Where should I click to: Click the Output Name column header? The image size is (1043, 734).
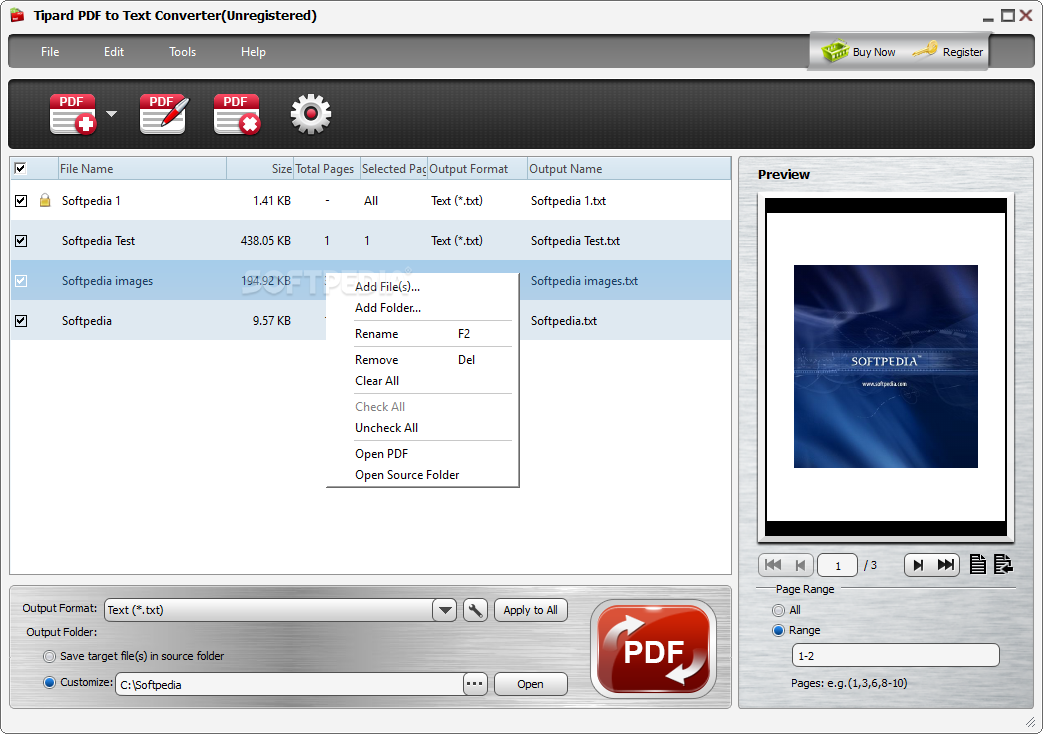point(629,168)
